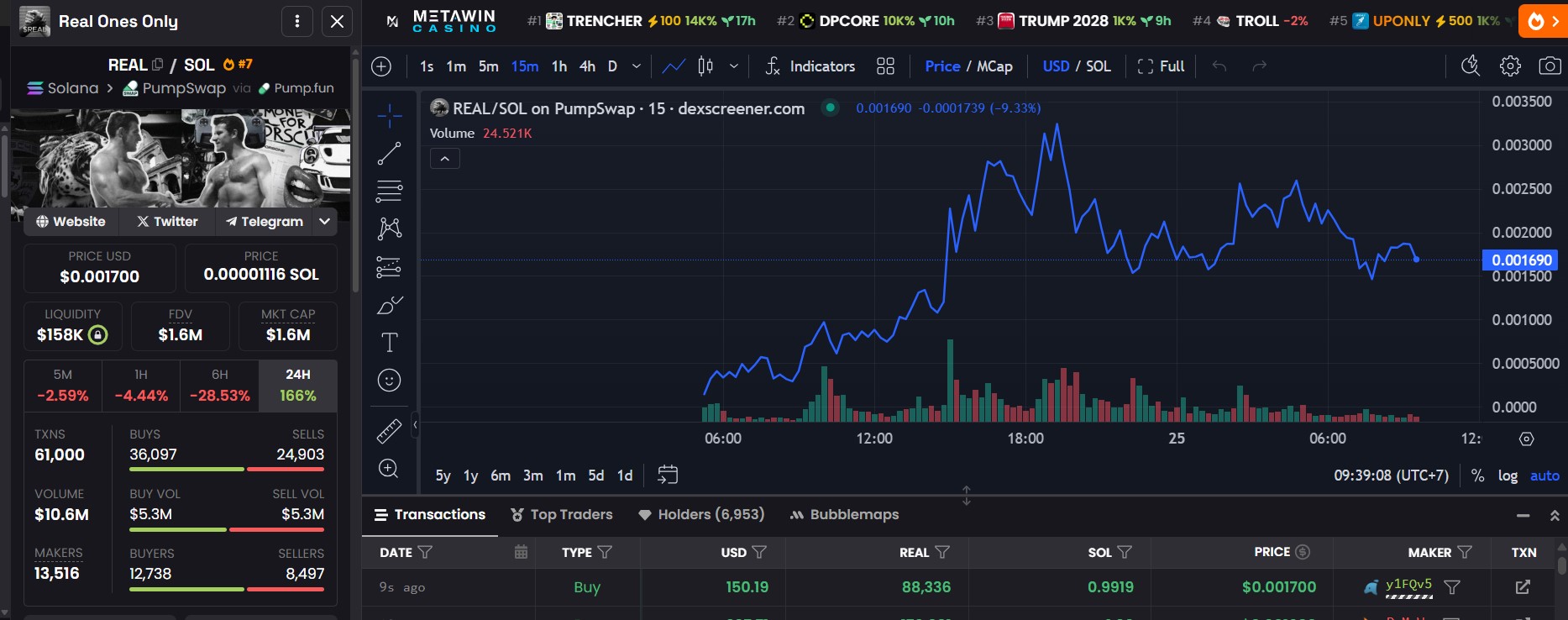Open the emoji sticker tool
This screenshot has width=1568, height=620.
click(x=389, y=381)
